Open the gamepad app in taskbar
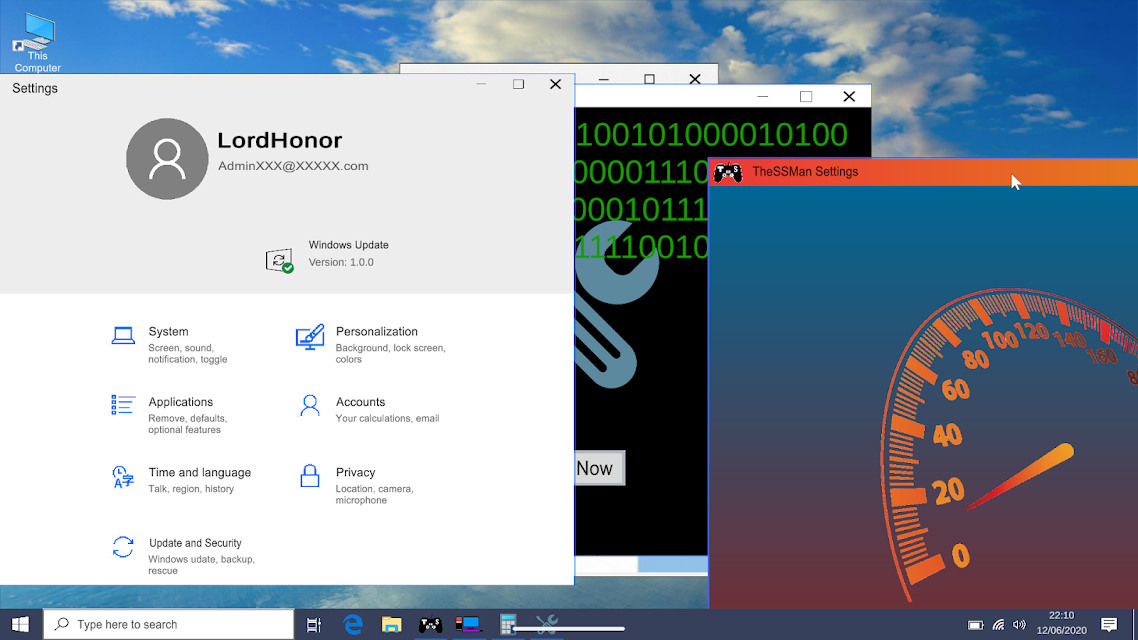The height and width of the screenshot is (640, 1138). [x=430, y=625]
